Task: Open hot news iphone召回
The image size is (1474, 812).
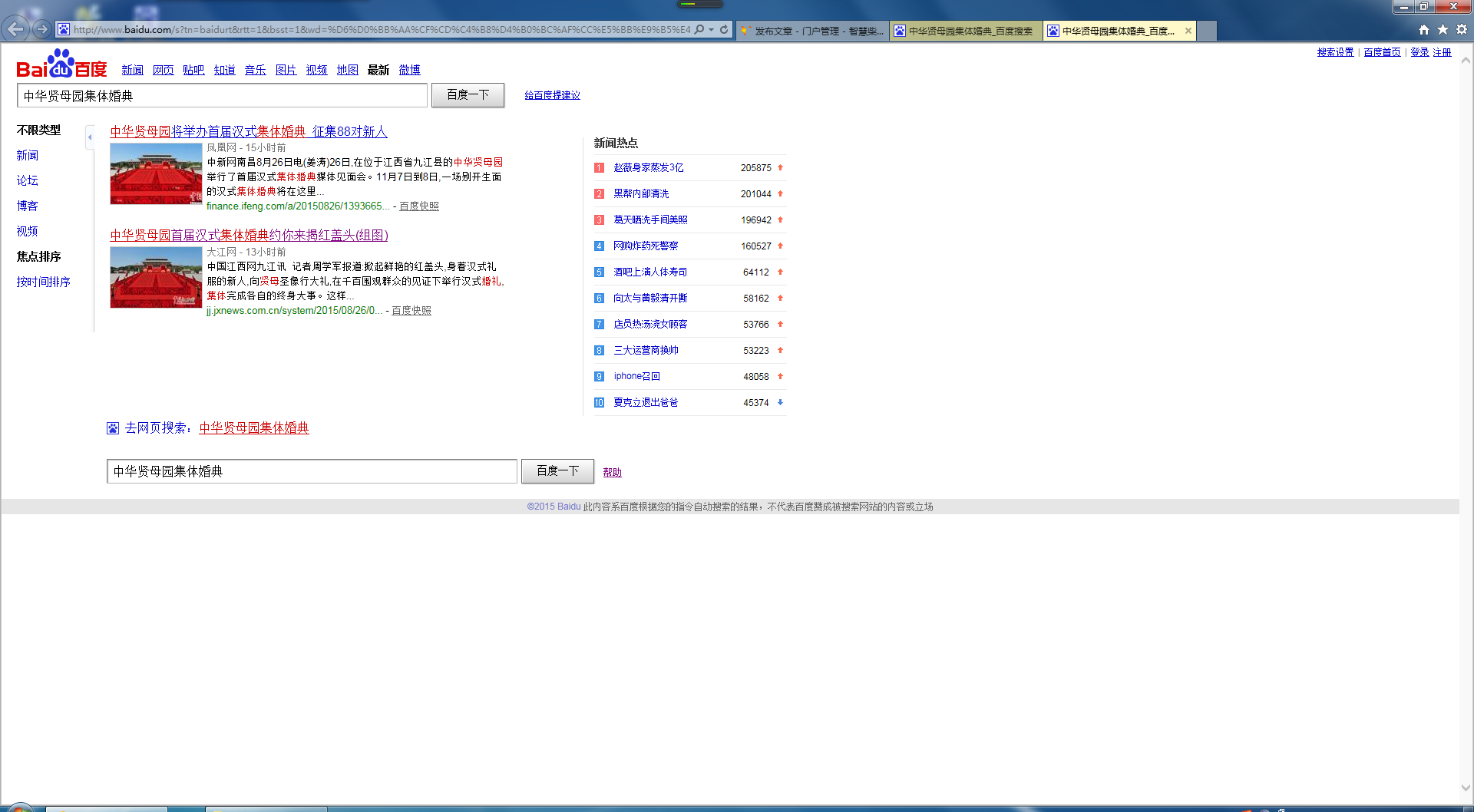Action: tap(636, 376)
